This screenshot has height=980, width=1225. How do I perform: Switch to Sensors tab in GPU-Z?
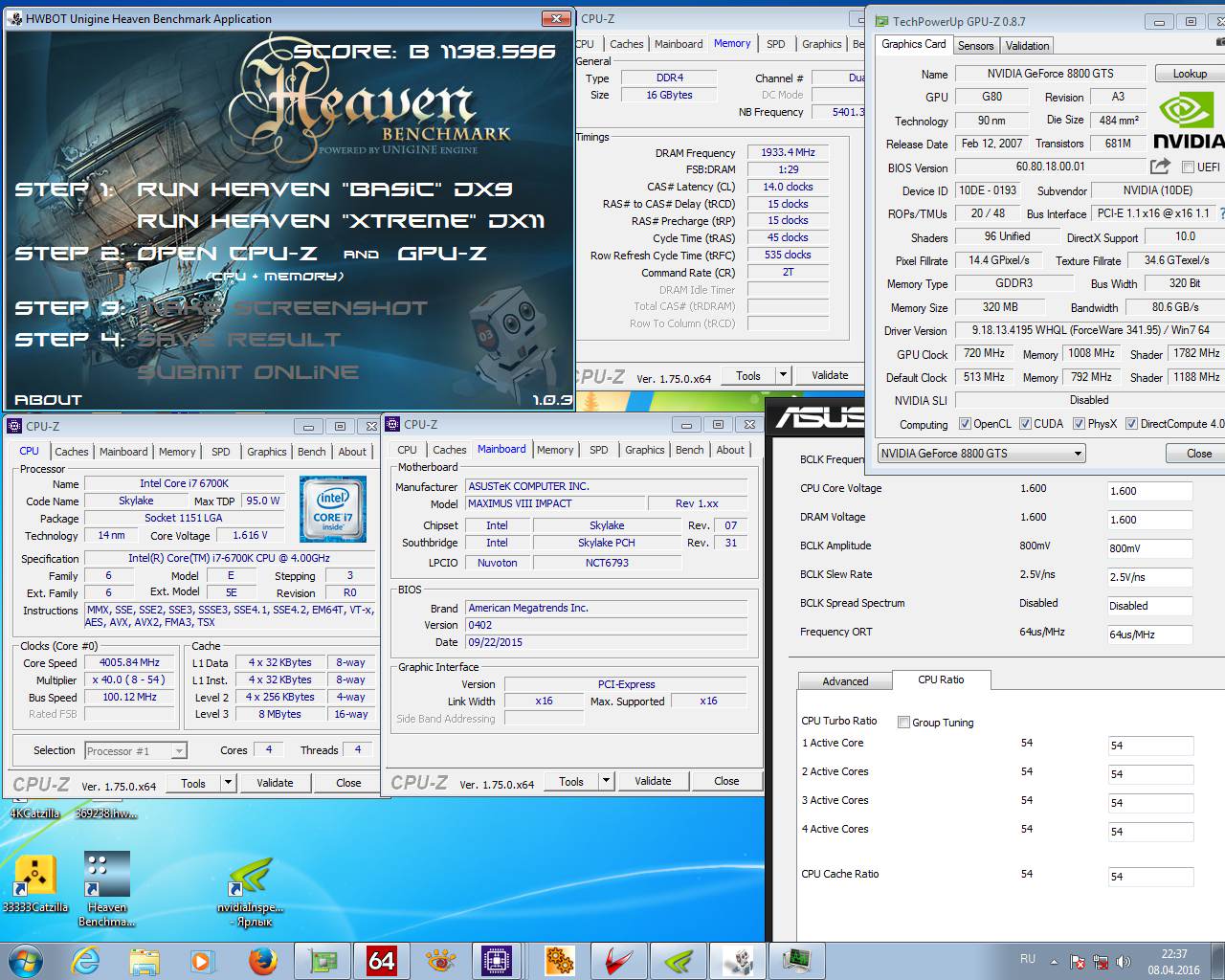click(975, 46)
